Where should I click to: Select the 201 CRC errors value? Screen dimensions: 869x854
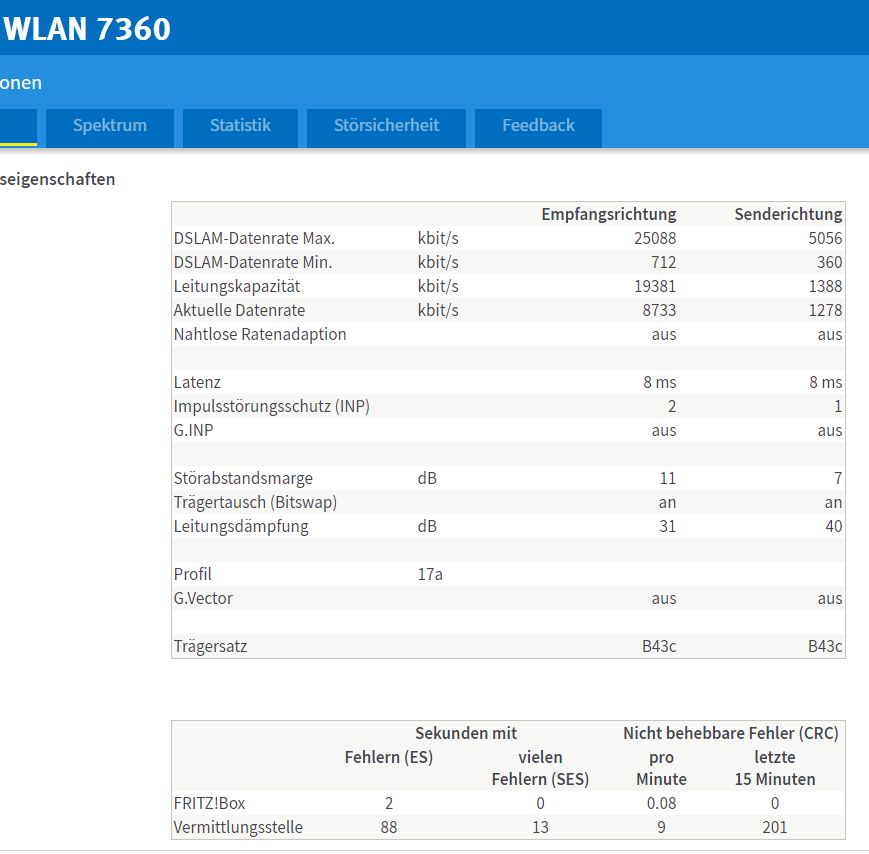click(773, 827)
